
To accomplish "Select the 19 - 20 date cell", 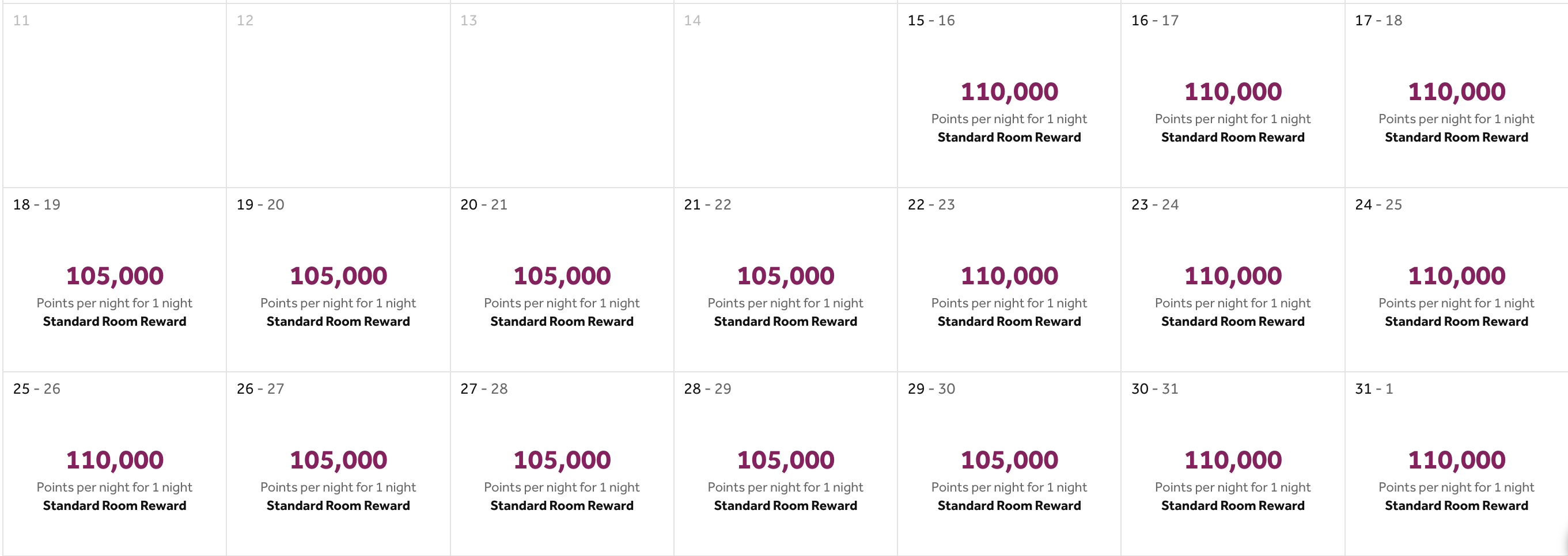I will point(339,277).
